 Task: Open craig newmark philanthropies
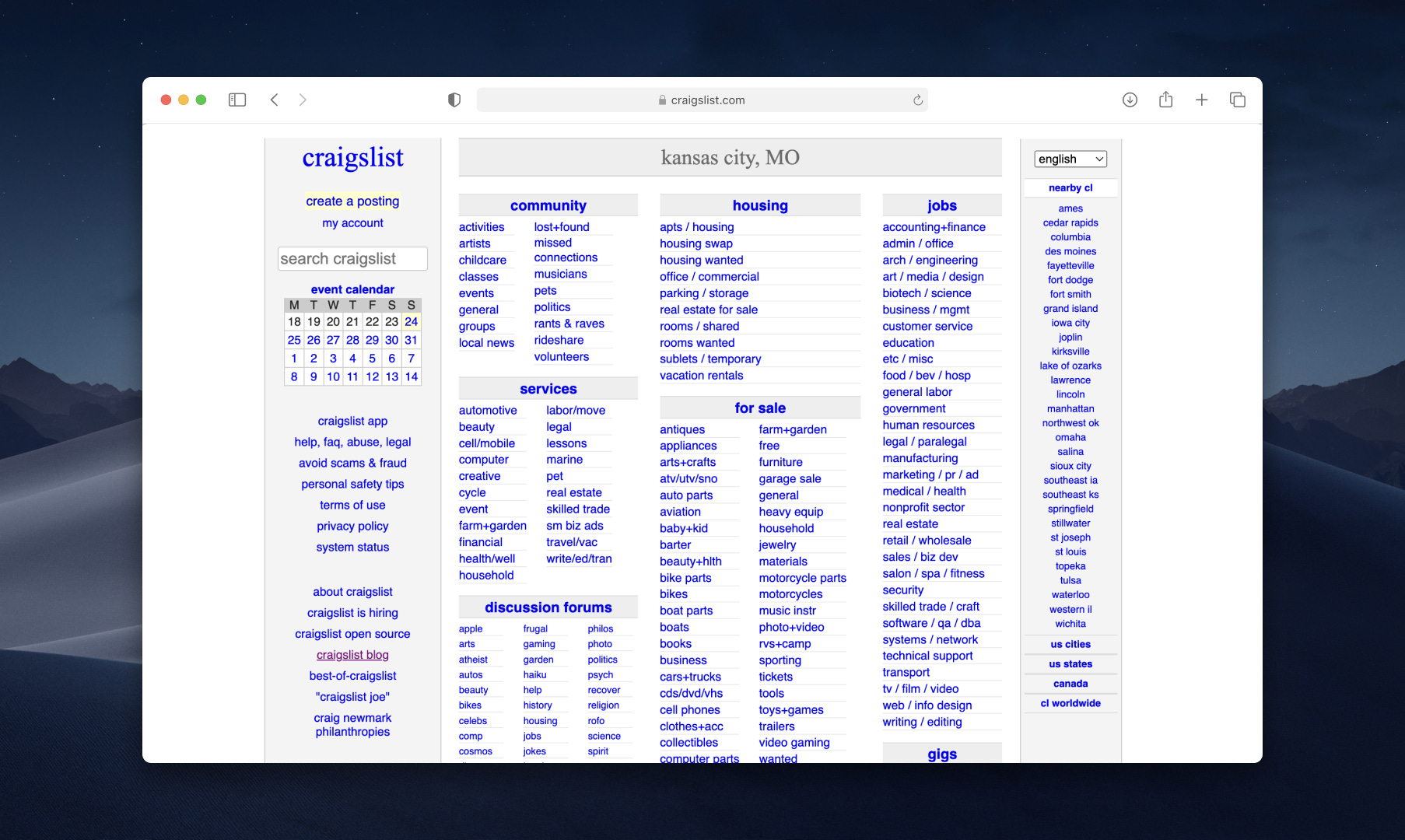(352, 725)
